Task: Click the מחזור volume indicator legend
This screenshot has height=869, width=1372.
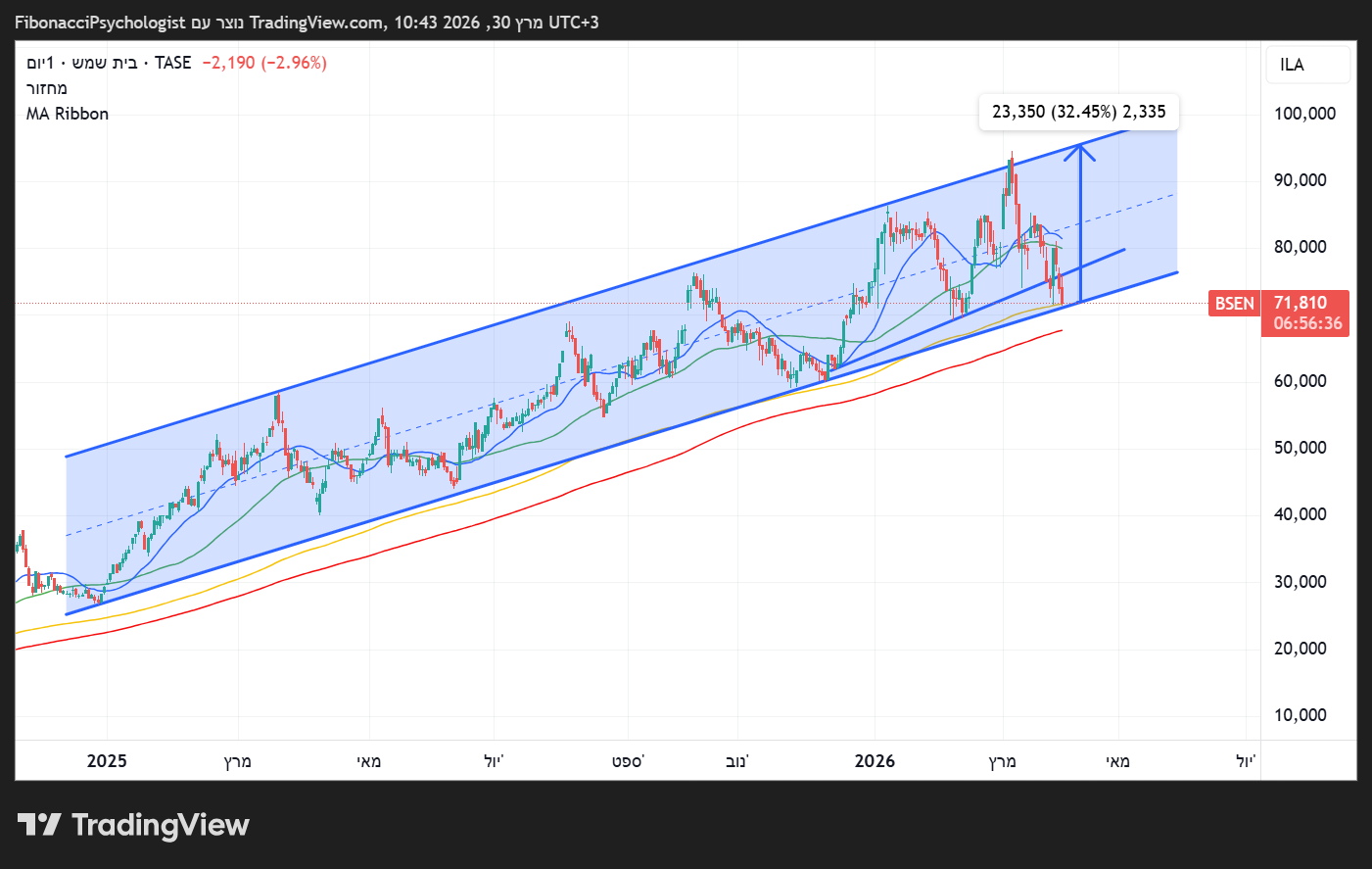Action: click(47, 88)
